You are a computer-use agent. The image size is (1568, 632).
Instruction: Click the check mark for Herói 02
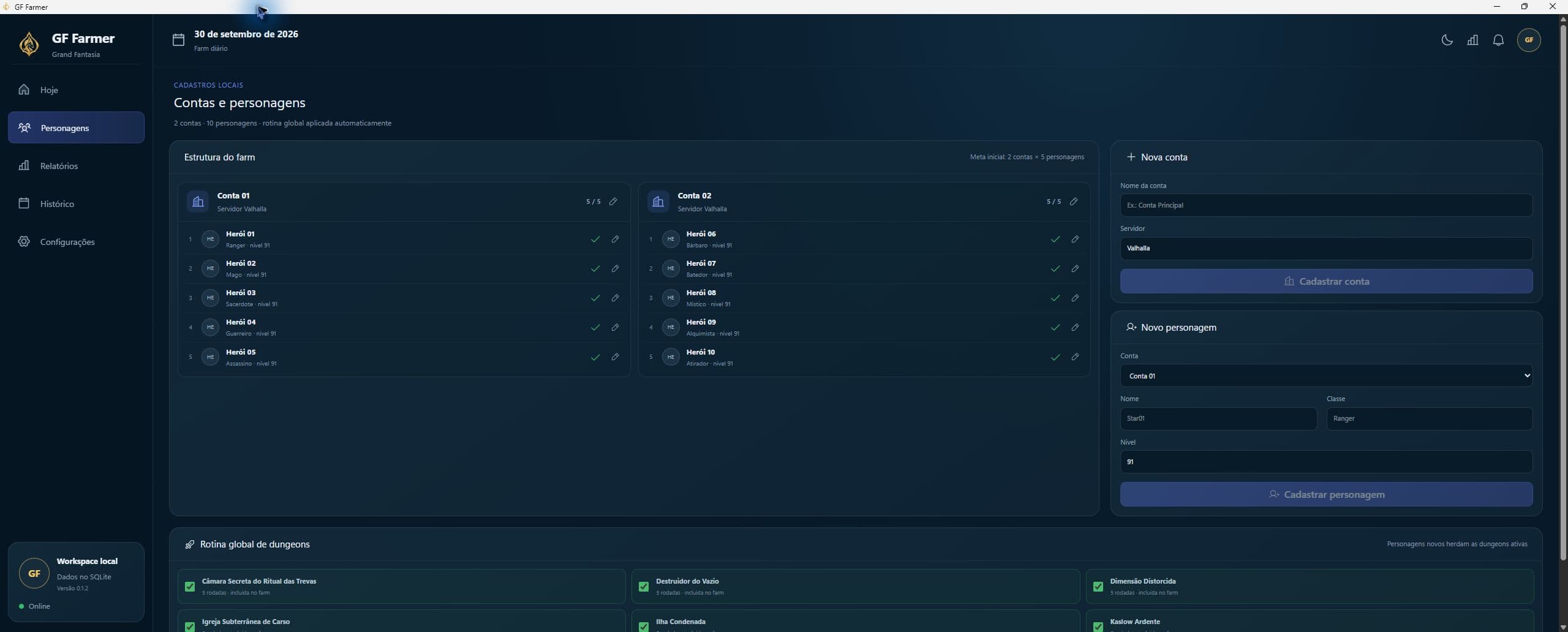point(595,269)
